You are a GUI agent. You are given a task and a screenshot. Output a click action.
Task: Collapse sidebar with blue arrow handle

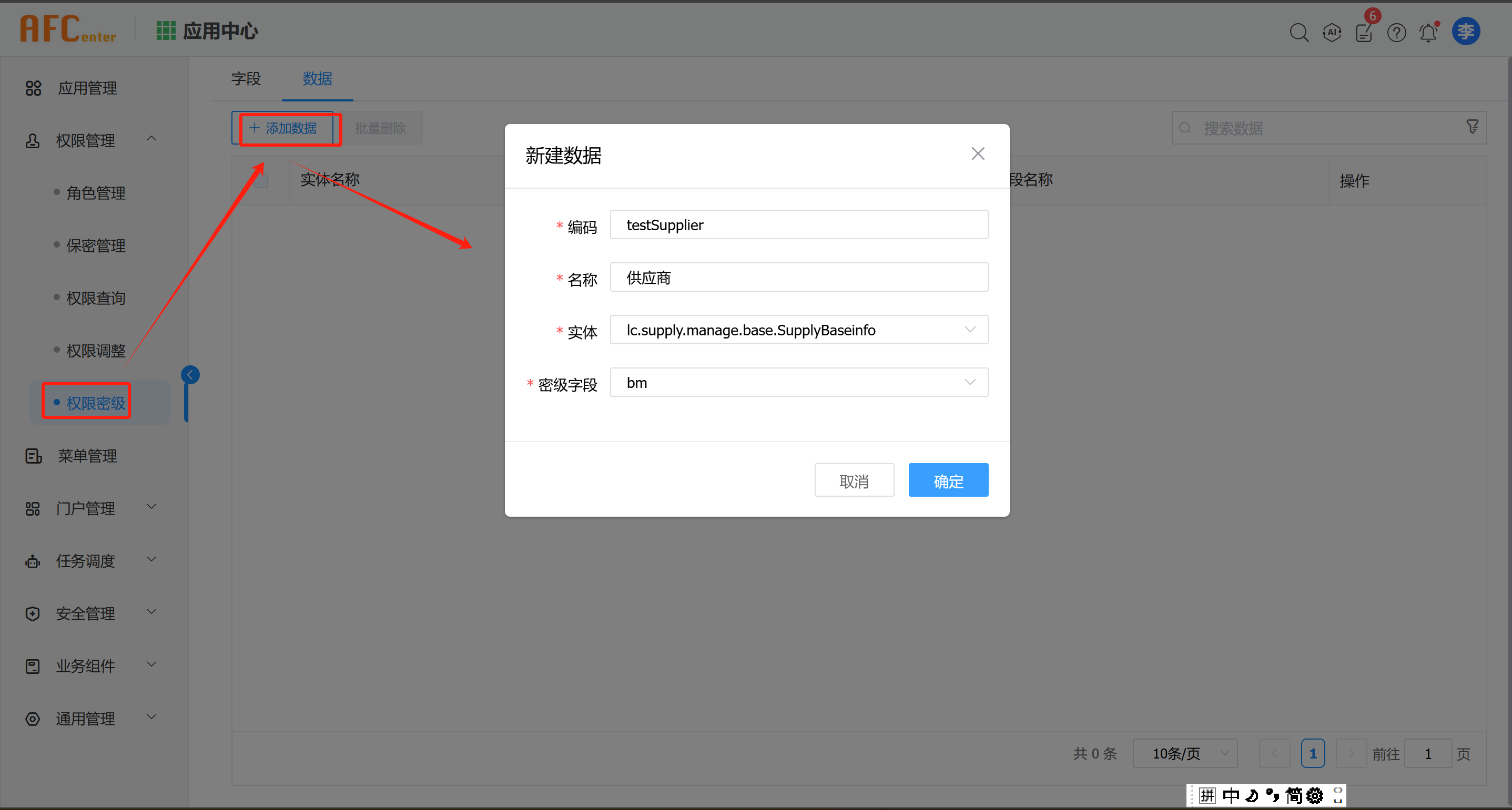point(190,374)
